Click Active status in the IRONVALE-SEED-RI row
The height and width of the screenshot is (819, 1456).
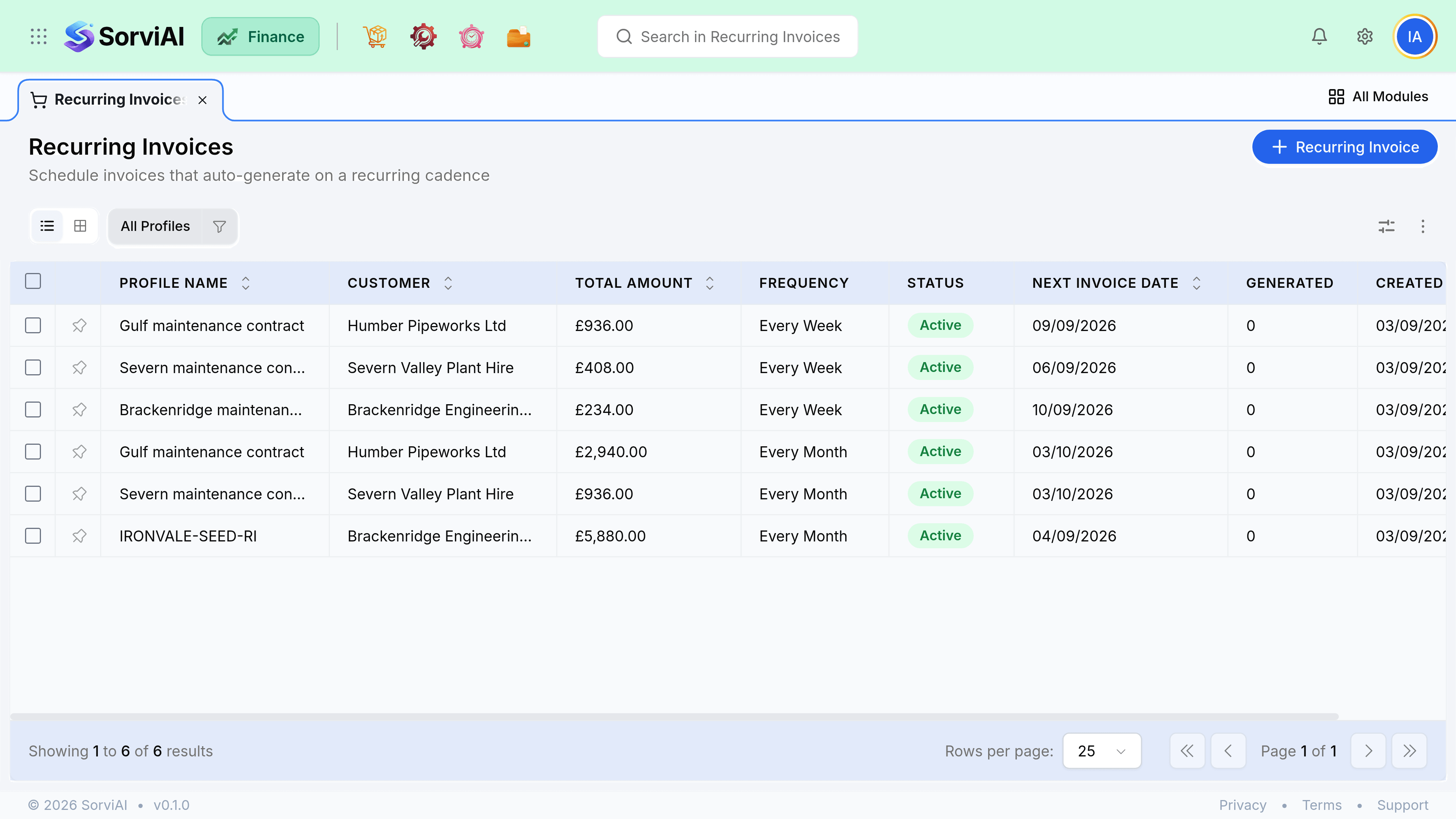point(940,535)
